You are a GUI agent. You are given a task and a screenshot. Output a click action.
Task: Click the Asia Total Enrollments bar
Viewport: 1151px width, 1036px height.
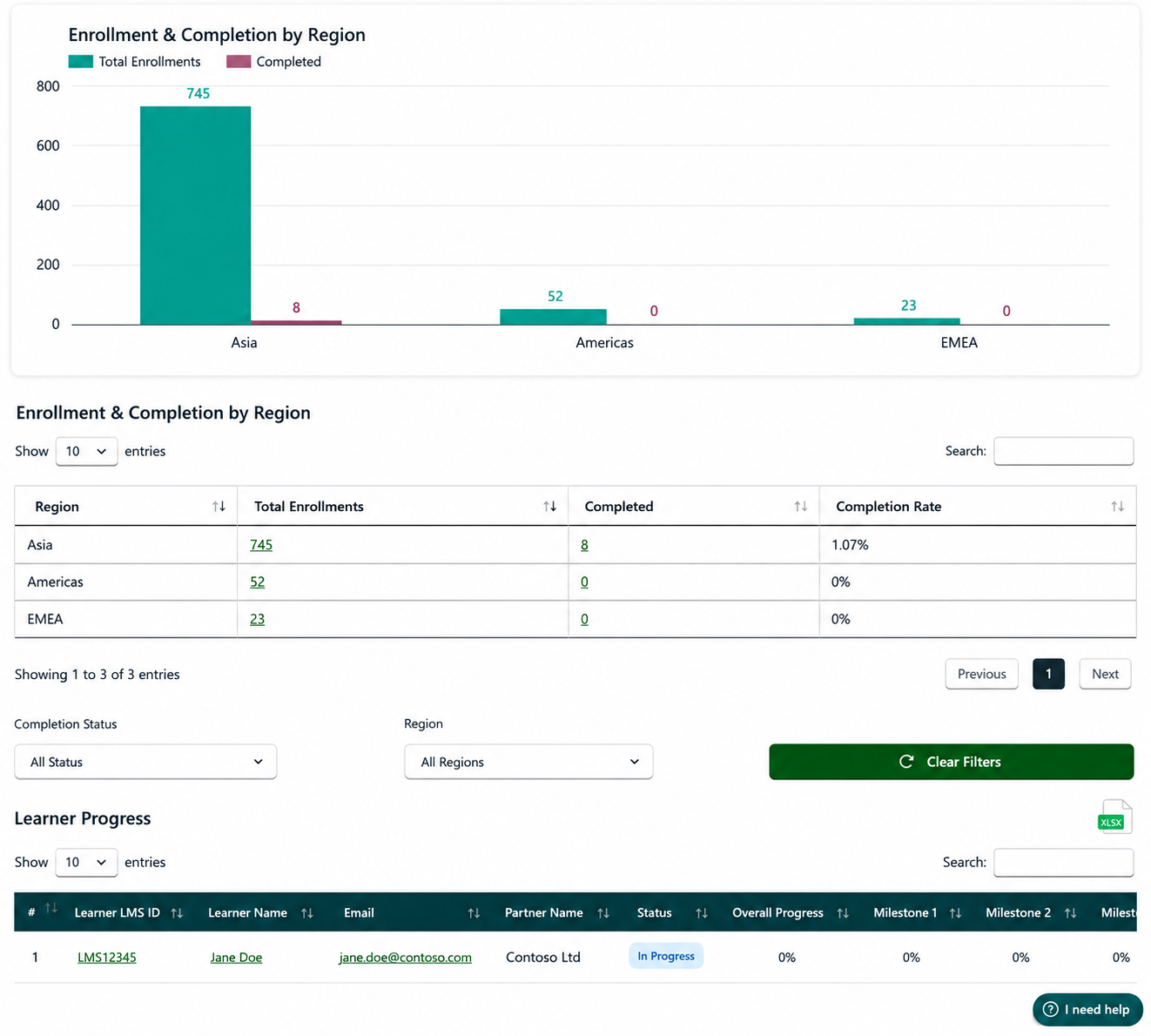pos(195,216)
